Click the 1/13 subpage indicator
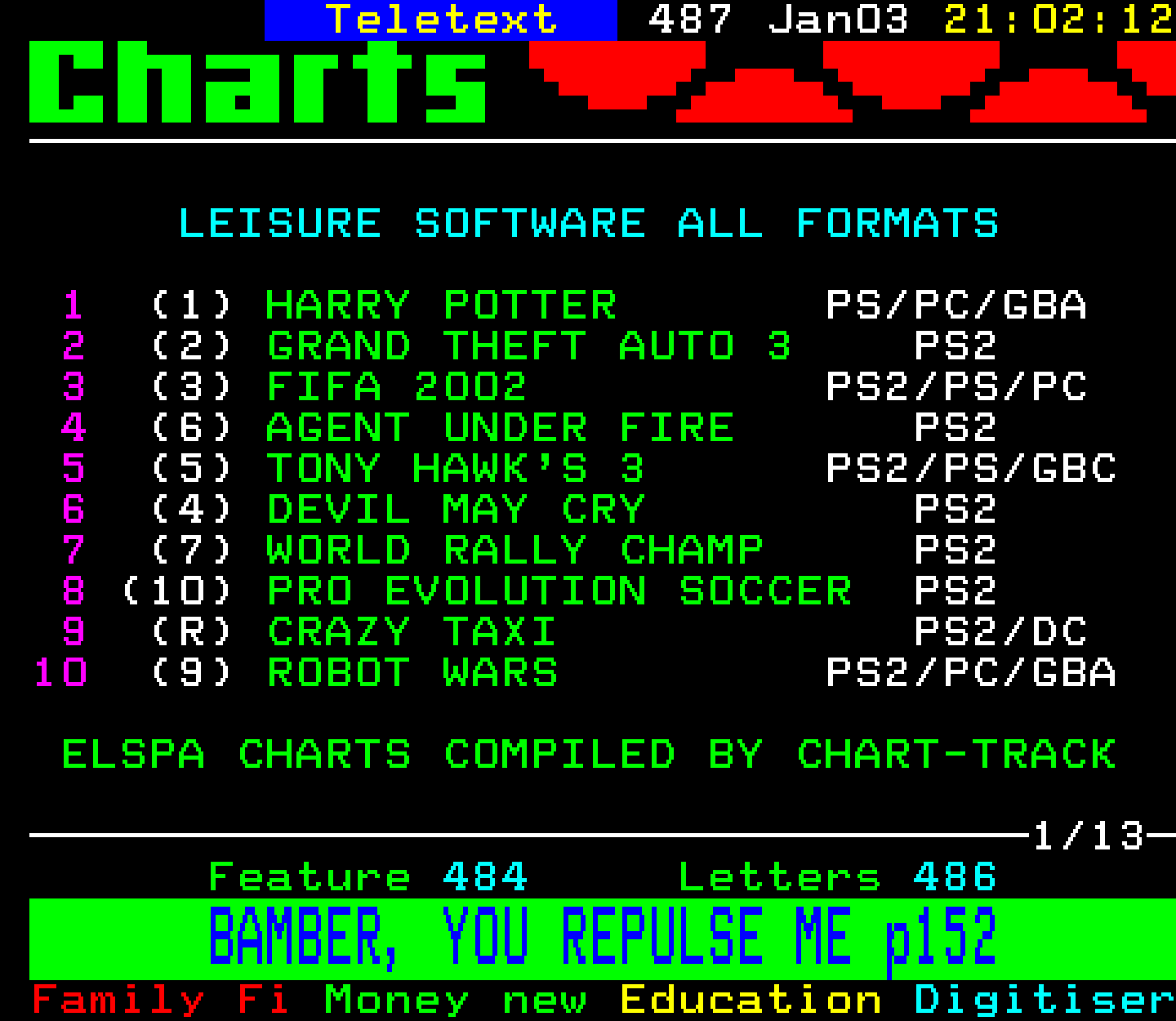 [x=1089, y=836]
